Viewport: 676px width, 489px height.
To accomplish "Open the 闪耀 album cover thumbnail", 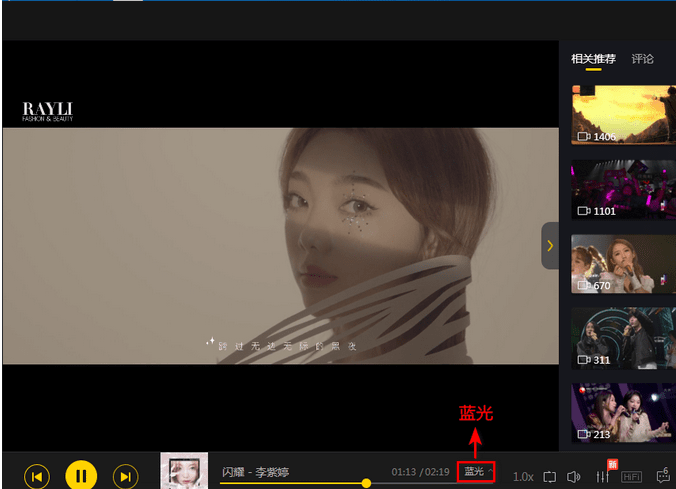I will click(184, 470).
